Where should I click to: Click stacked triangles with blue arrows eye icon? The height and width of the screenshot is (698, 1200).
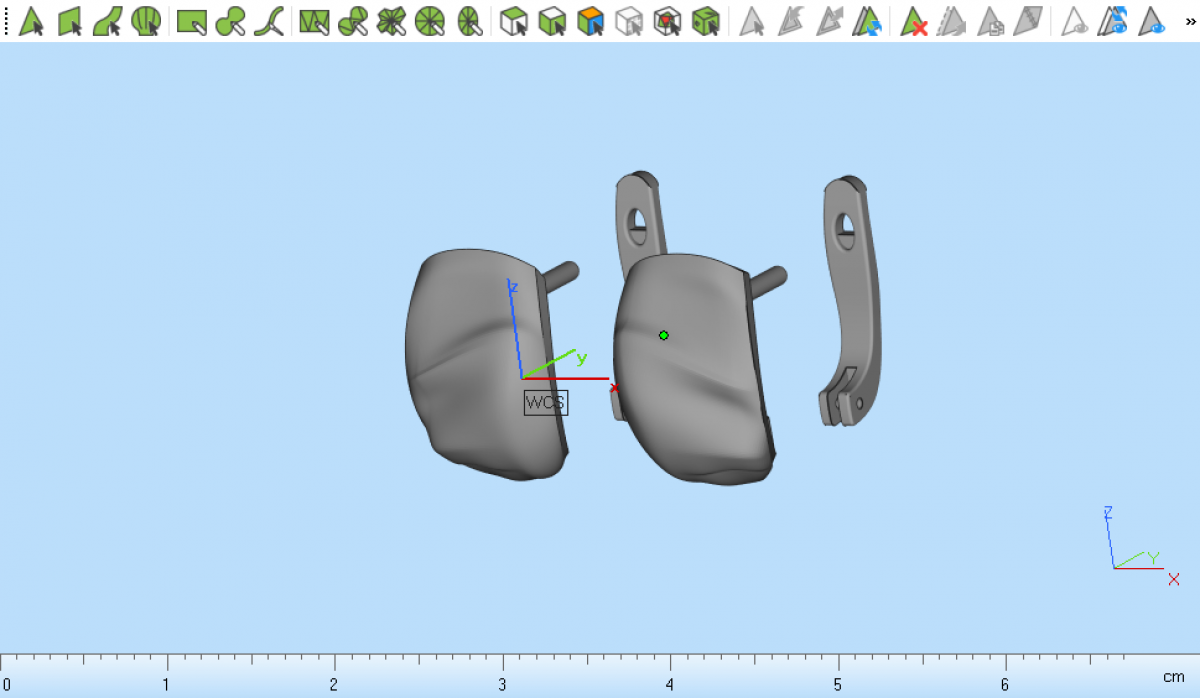click(x=1113, y=21)
